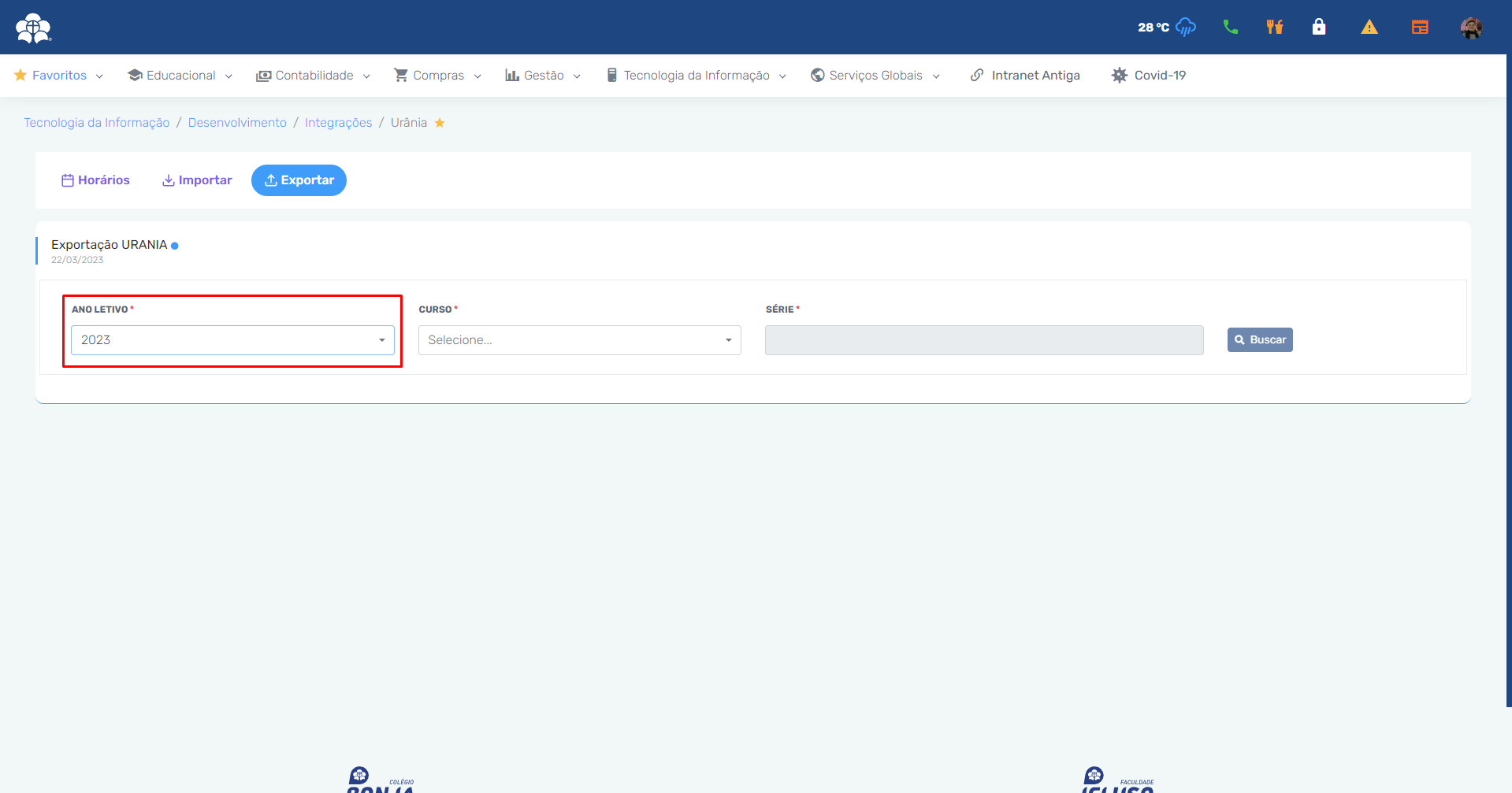
Task: Open the Favoritos menu
Action: point(59,76)
